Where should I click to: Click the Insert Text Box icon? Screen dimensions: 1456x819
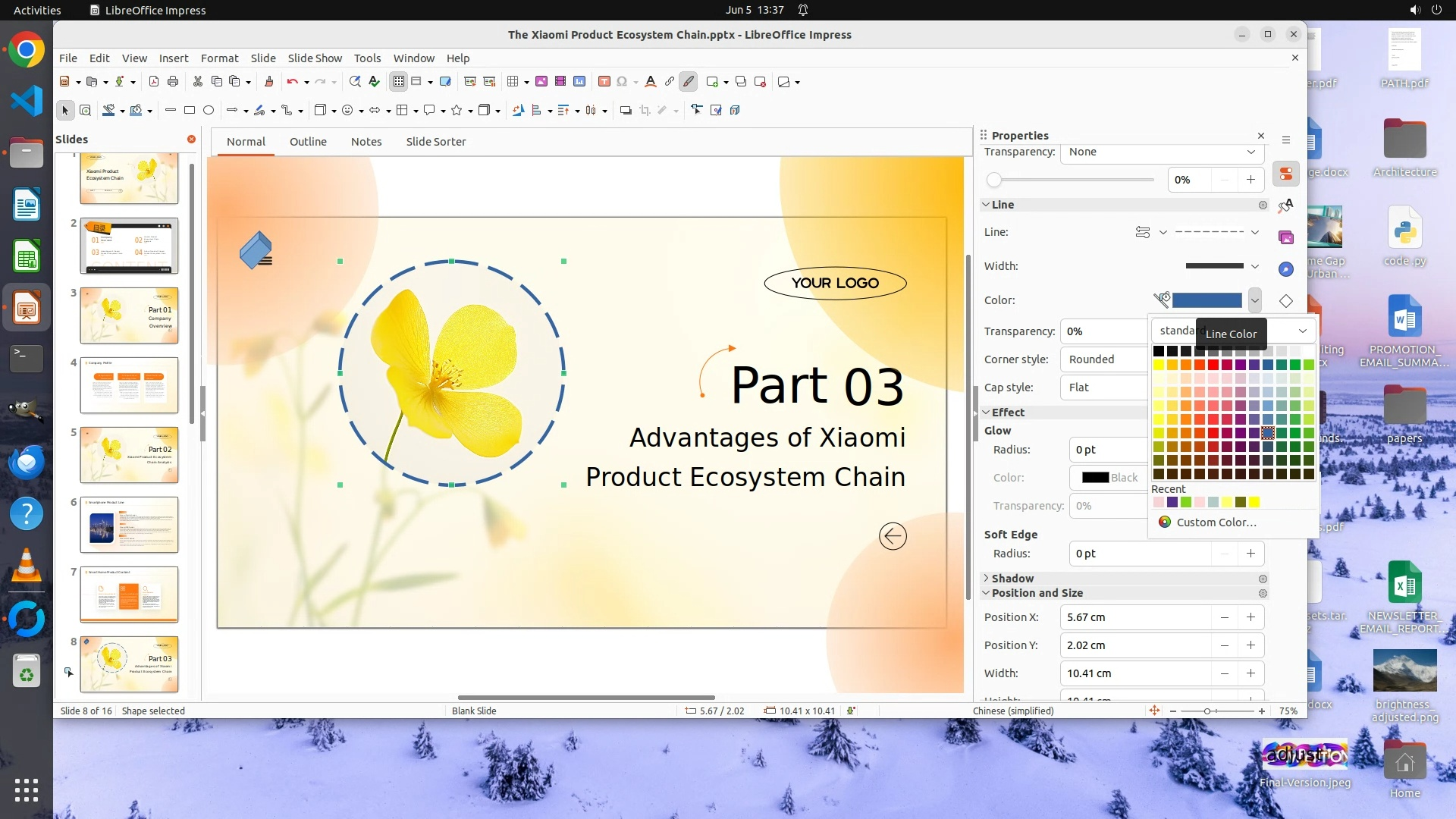click(604, 82)
